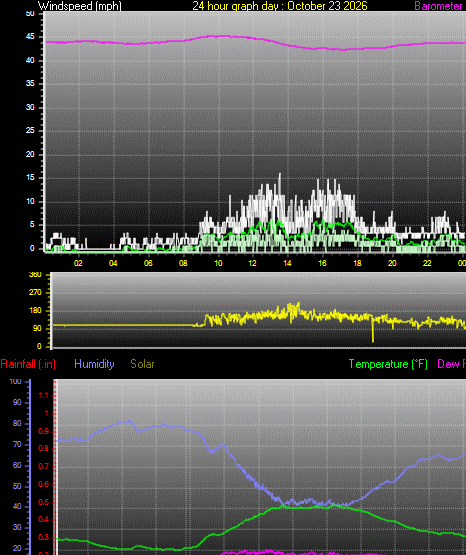Click the '16' hour label on the time axis
This screenshot has width=466, height=555.
[x=322, y=263]
